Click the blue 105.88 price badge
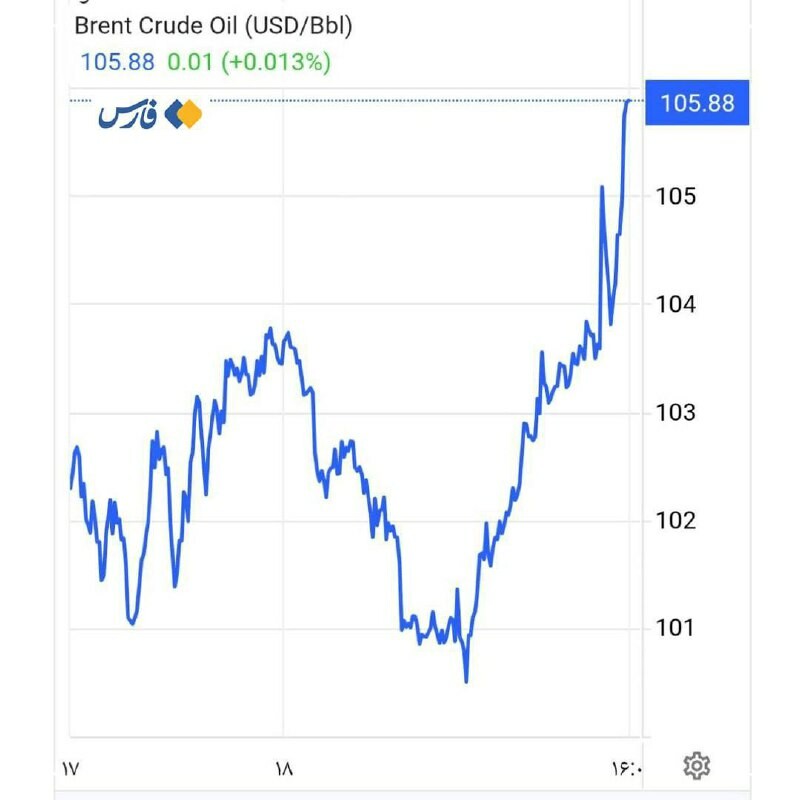 coord(697,103)
